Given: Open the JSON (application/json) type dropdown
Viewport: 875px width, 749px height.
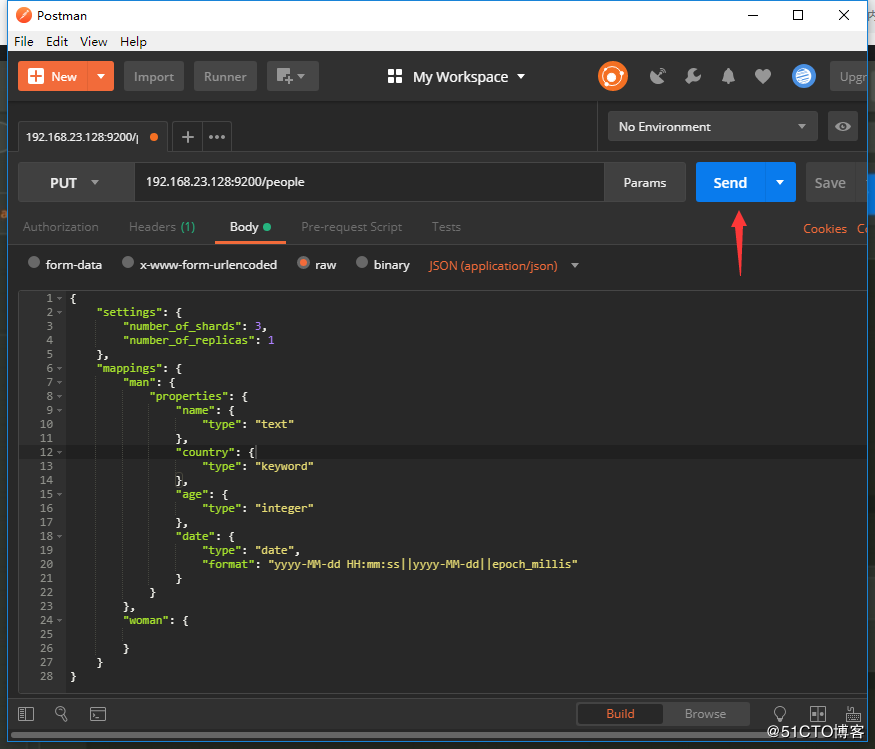Looking at the screenshot, I should (503, 266).
